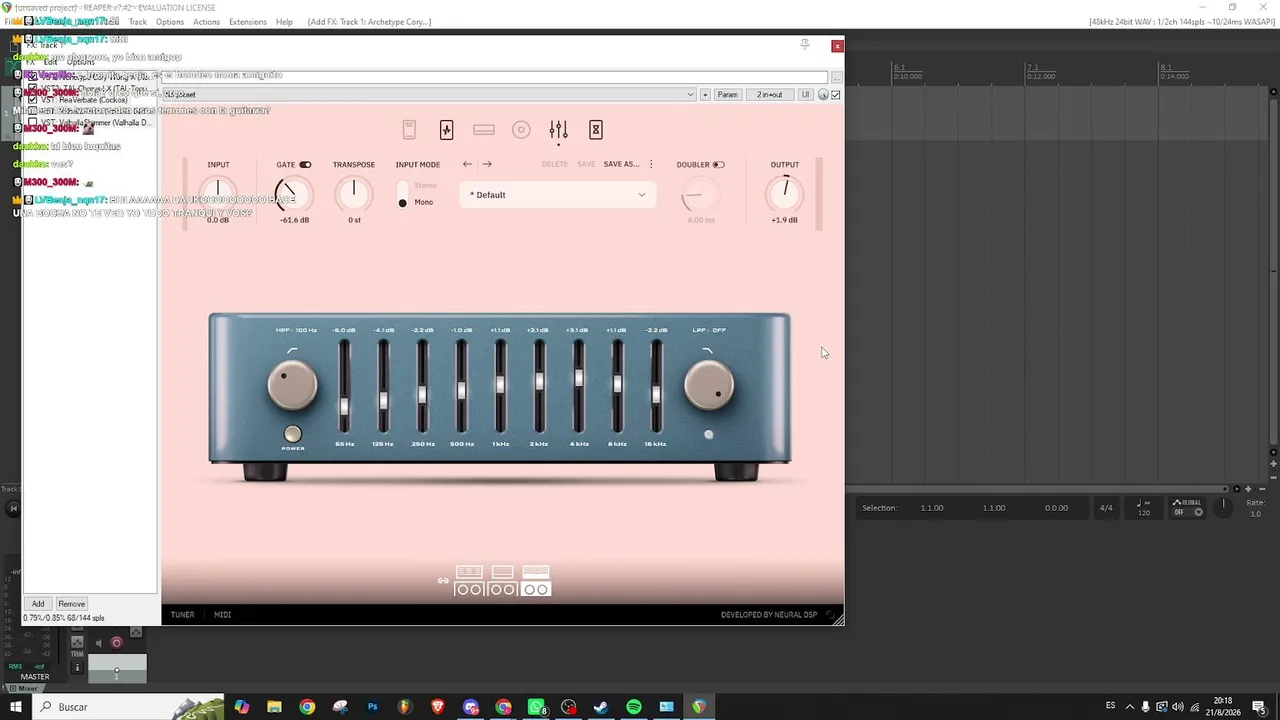The image size is (1280, 720).
Task: Expand the REAPER FX preset combo box
Action: [x=429, y=95]
